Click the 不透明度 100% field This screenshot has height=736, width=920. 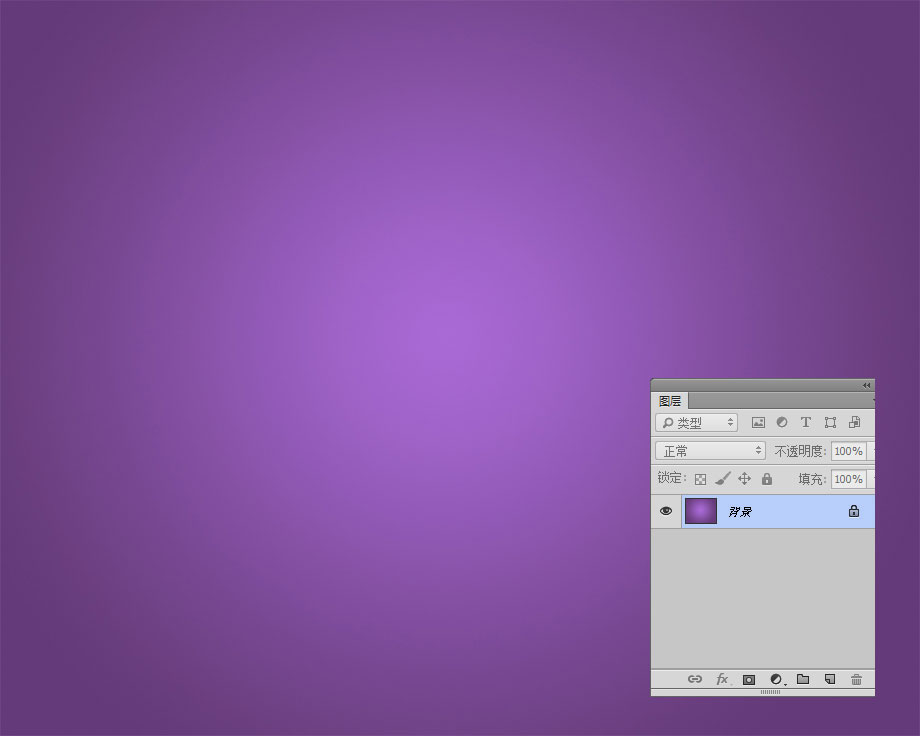coord(848,451)
